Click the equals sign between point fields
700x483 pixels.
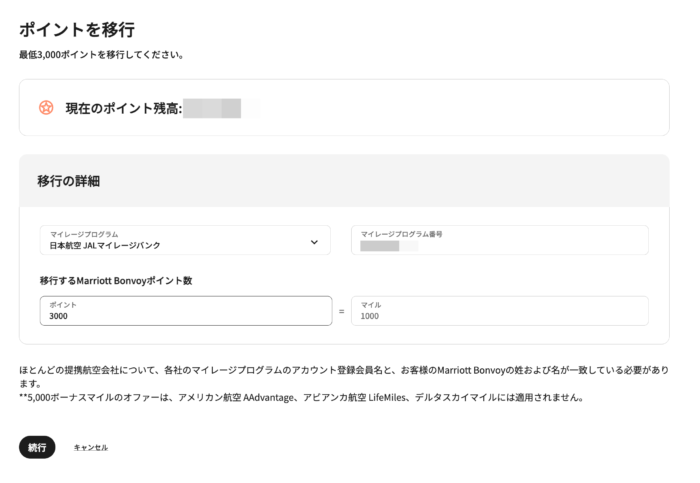point(342,311)
